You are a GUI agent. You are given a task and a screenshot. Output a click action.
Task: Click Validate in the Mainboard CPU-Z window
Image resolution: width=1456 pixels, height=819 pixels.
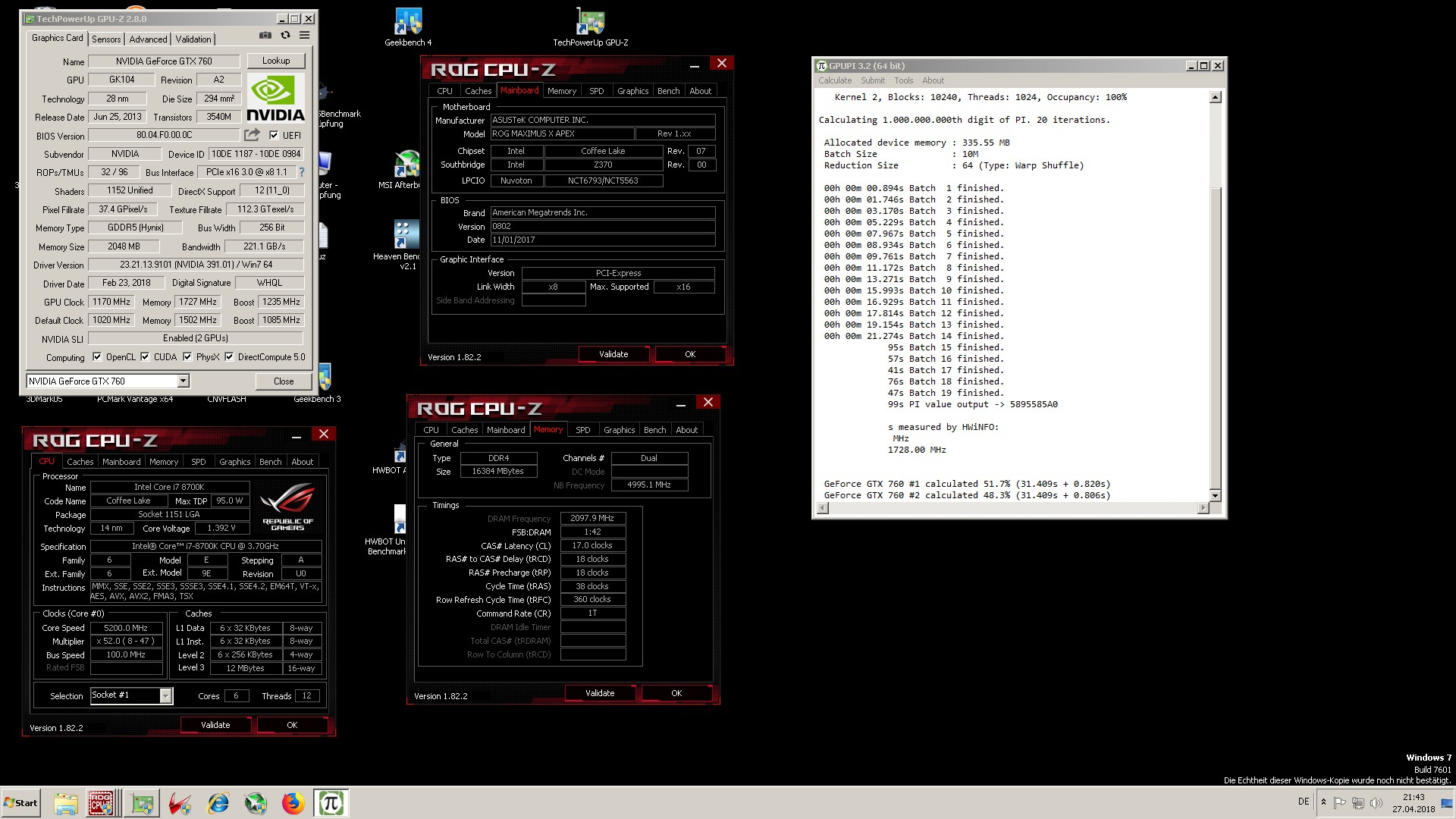point(613,354)
